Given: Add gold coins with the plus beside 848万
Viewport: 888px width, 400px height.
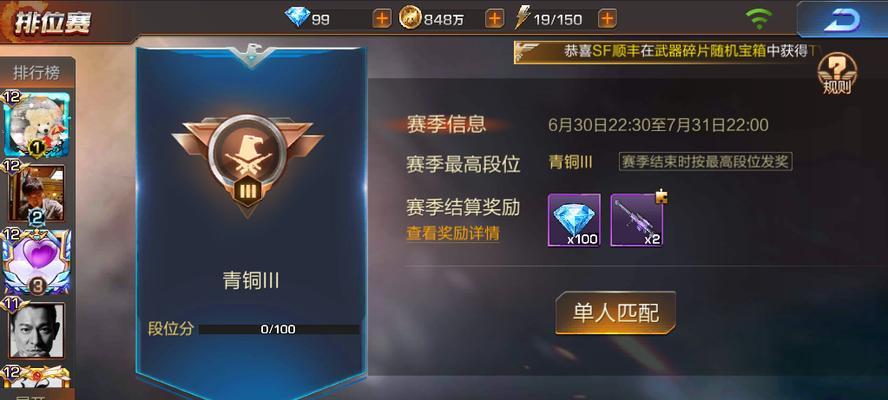Looking at the screenshot, I should 494,19.
